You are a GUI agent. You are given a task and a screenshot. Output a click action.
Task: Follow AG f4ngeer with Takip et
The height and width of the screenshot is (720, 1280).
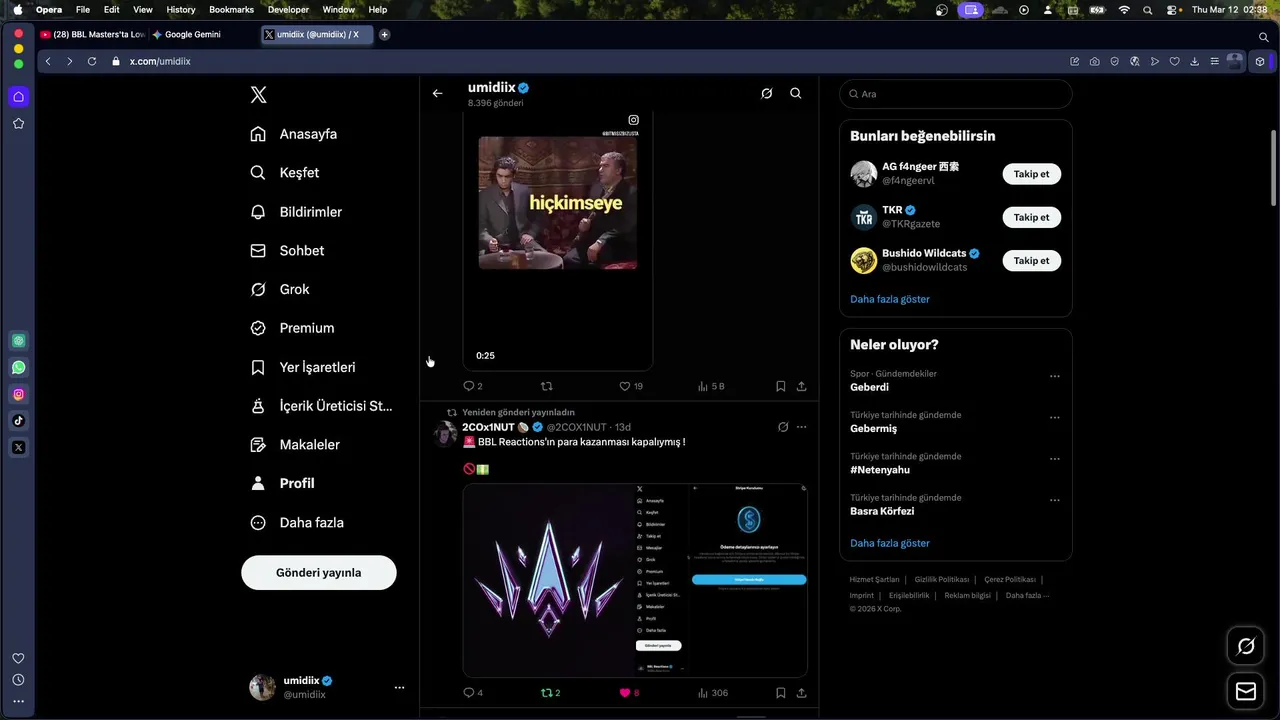click(x=1031, y=174)
